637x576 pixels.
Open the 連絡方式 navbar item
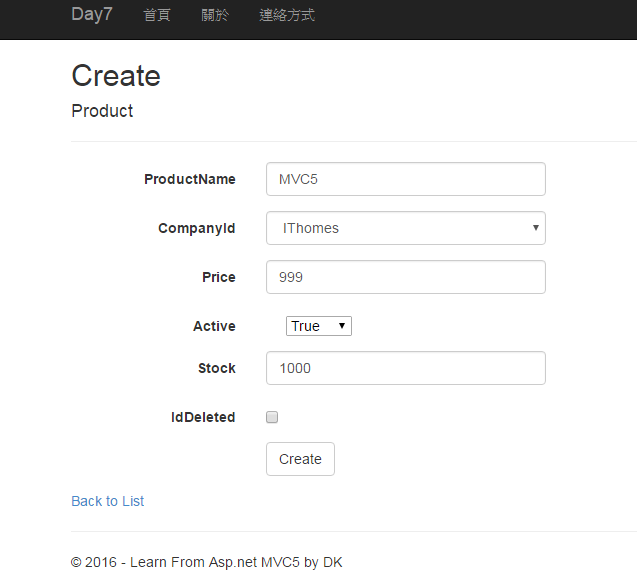click(x=287, y=15)
